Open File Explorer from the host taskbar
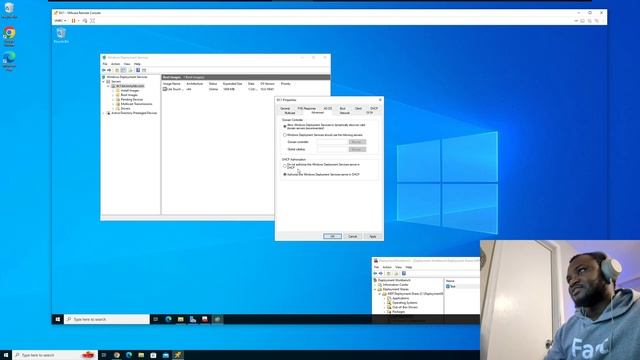The height and width of the screenshot is (360, 640). coord(141,355)
